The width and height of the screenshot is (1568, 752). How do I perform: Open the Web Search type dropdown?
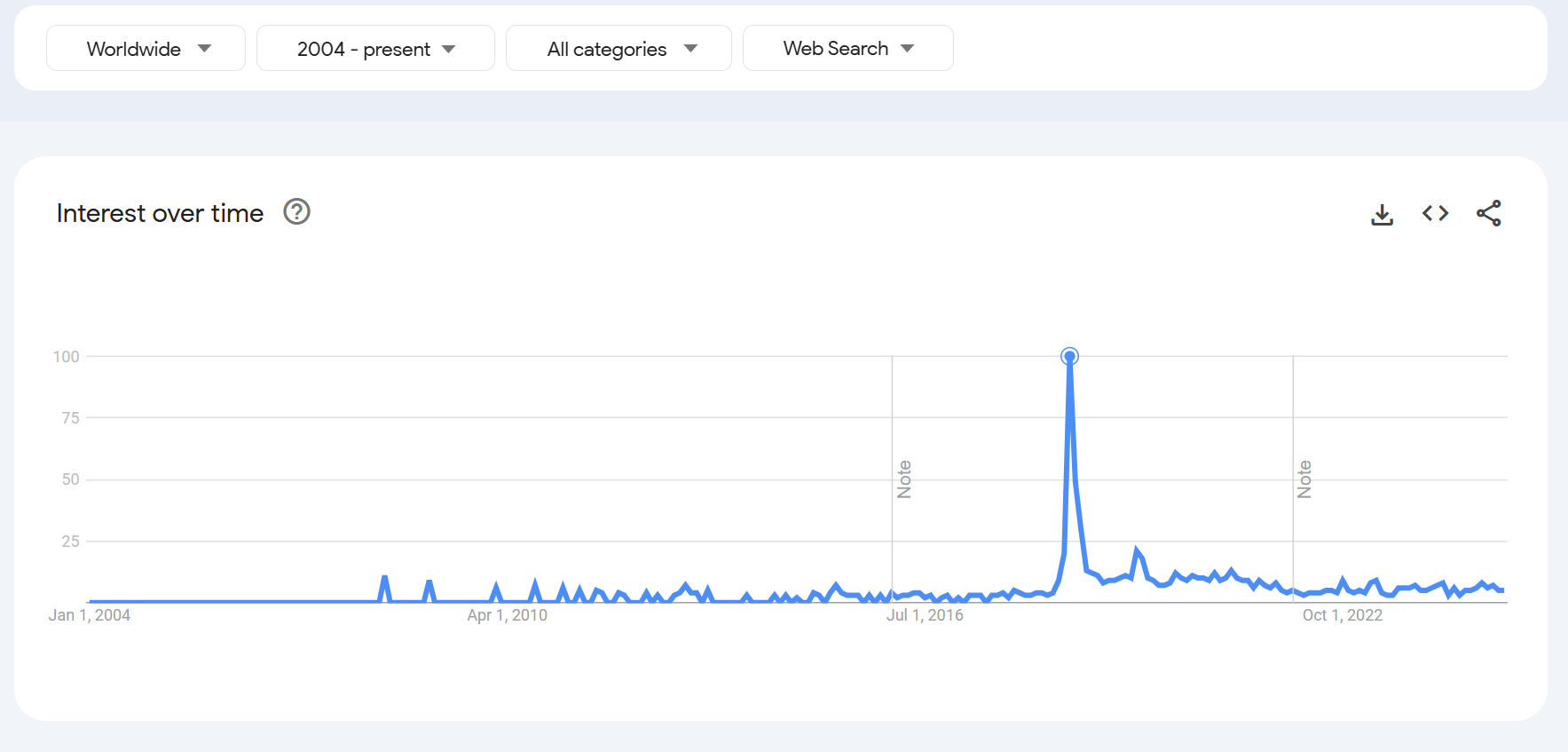point(847,49)
